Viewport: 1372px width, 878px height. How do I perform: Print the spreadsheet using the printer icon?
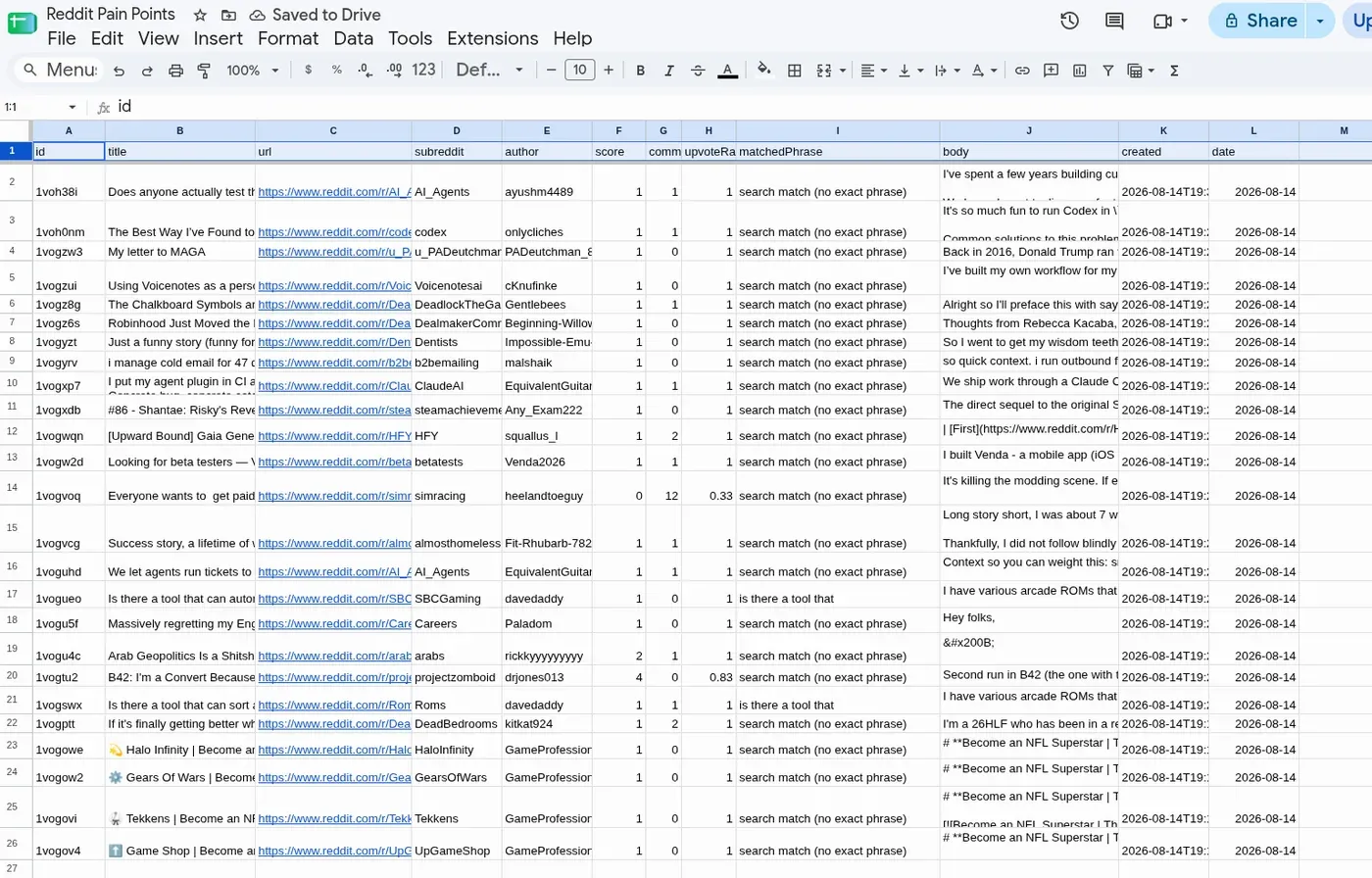coord(175,71)
